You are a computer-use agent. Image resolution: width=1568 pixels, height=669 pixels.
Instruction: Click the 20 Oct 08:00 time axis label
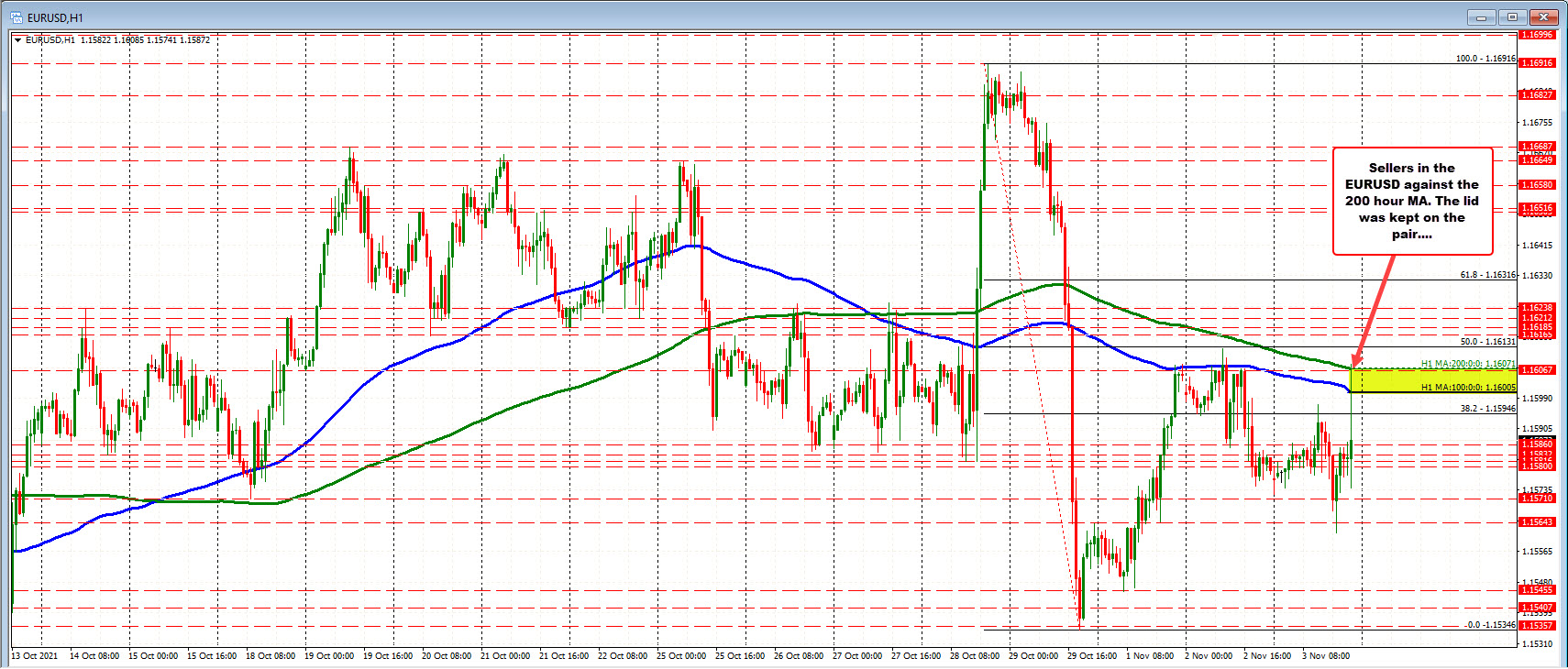[x=447, y=656]
